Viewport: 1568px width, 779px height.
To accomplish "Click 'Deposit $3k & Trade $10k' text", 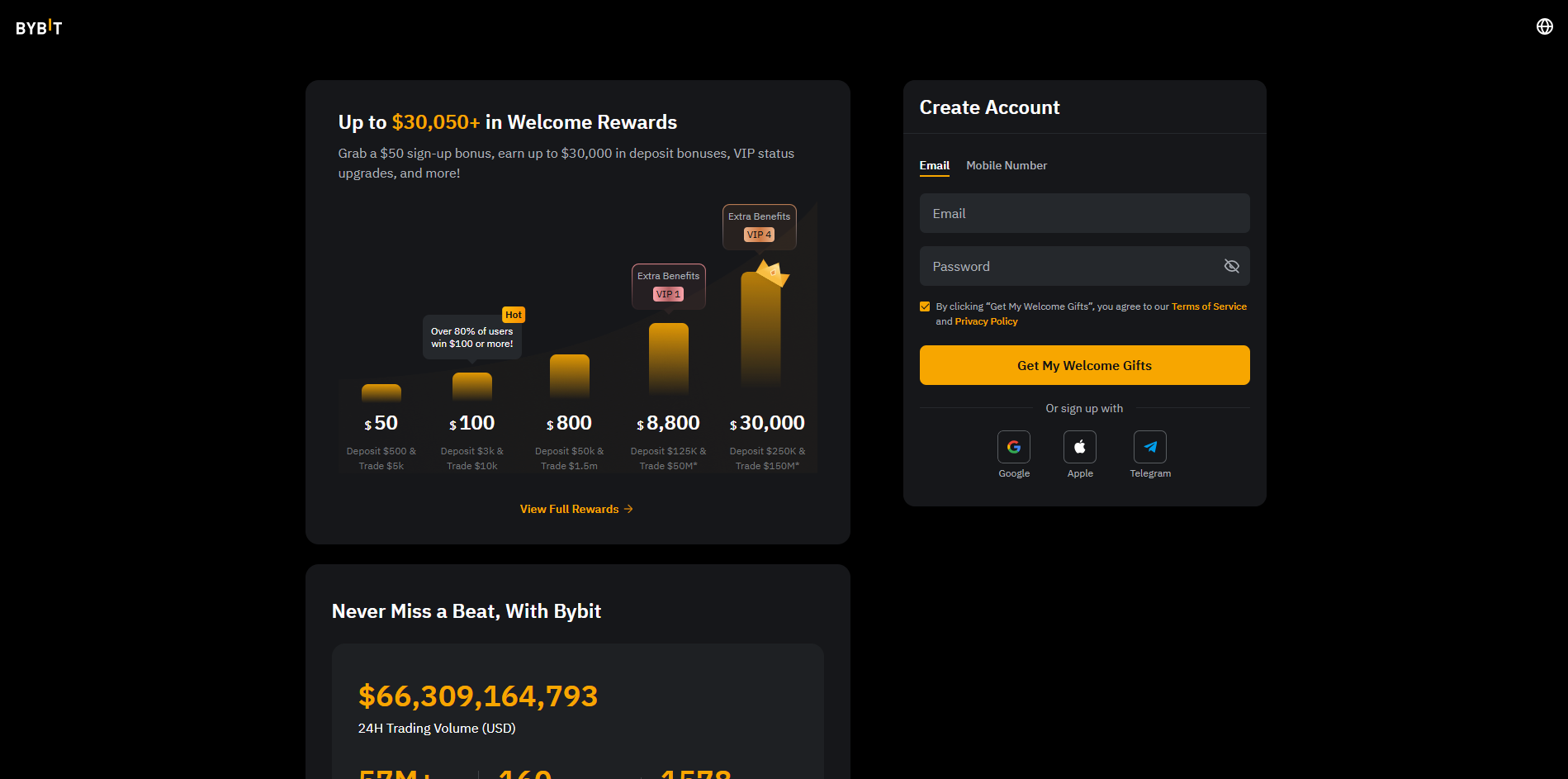I will 471,458.
